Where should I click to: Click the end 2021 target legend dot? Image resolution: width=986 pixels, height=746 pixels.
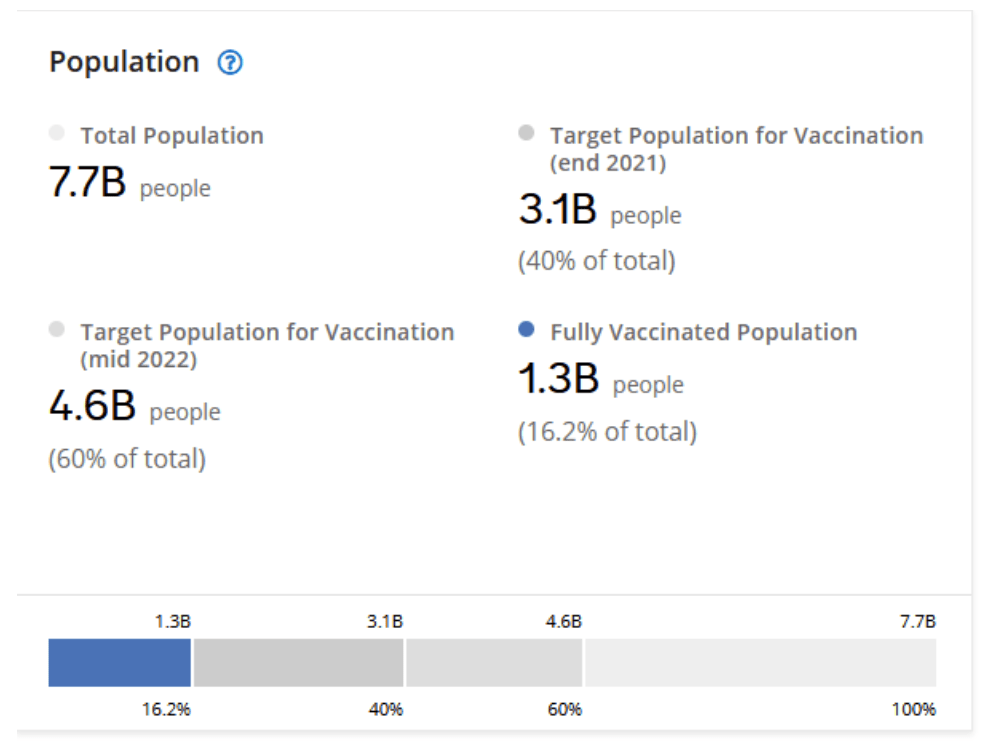pos(526,133)
